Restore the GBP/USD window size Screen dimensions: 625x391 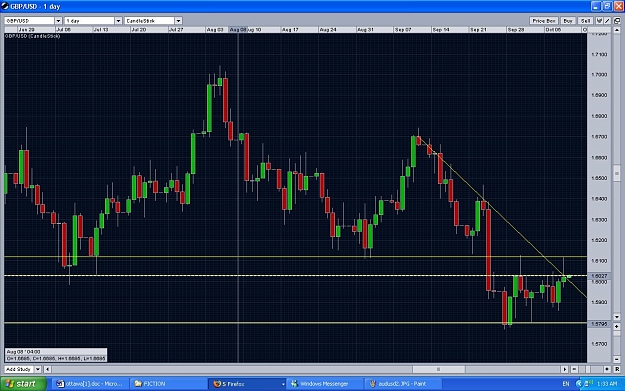(x=607, y=6)
